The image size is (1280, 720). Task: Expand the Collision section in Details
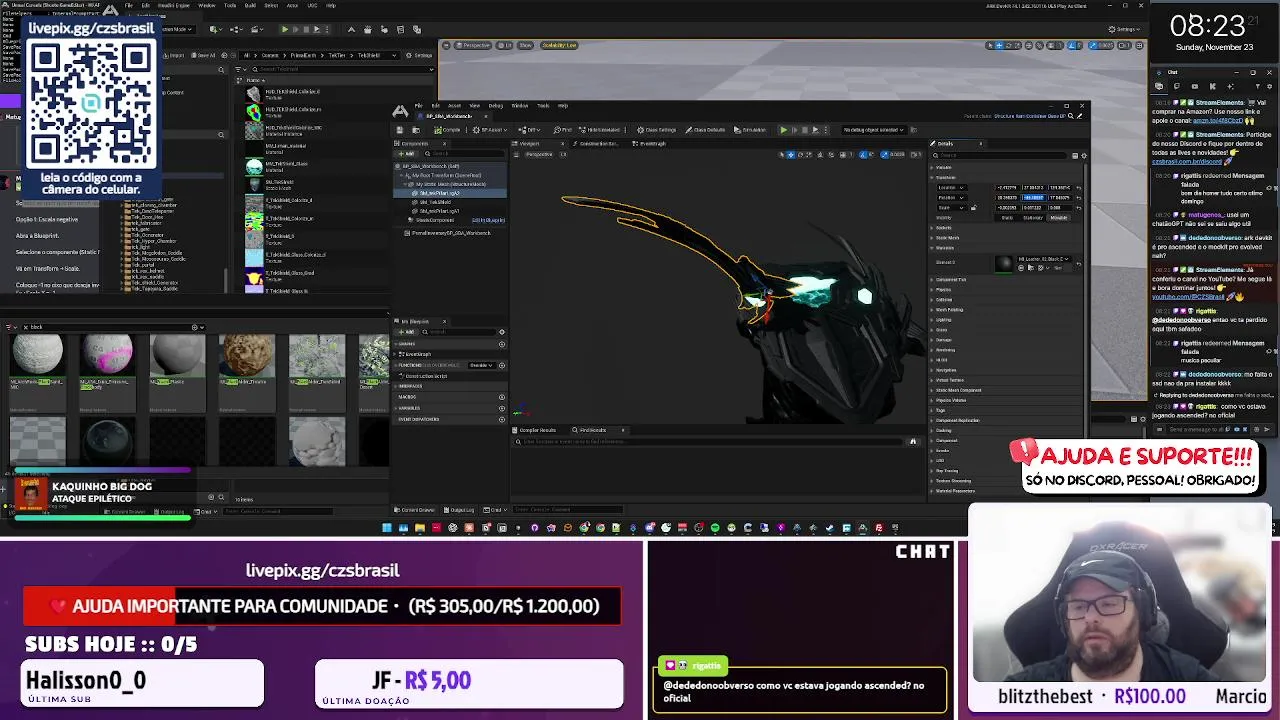933,299
